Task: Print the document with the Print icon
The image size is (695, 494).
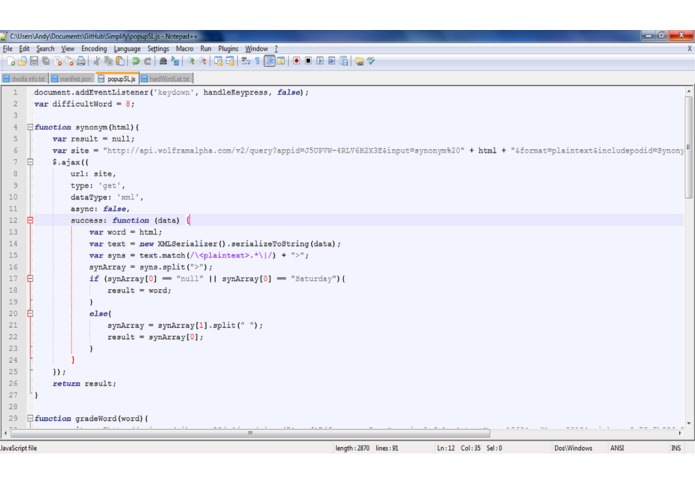Action: tap(81, 61)
